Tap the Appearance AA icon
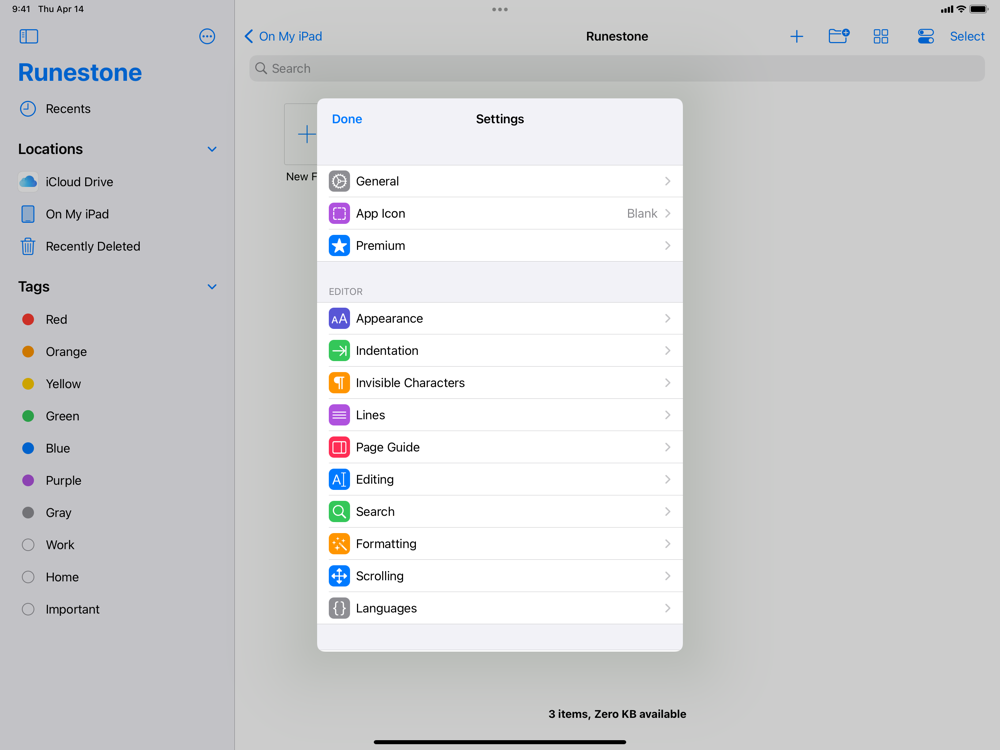The width and height of the screenshot is (1000, 750). 339,318
